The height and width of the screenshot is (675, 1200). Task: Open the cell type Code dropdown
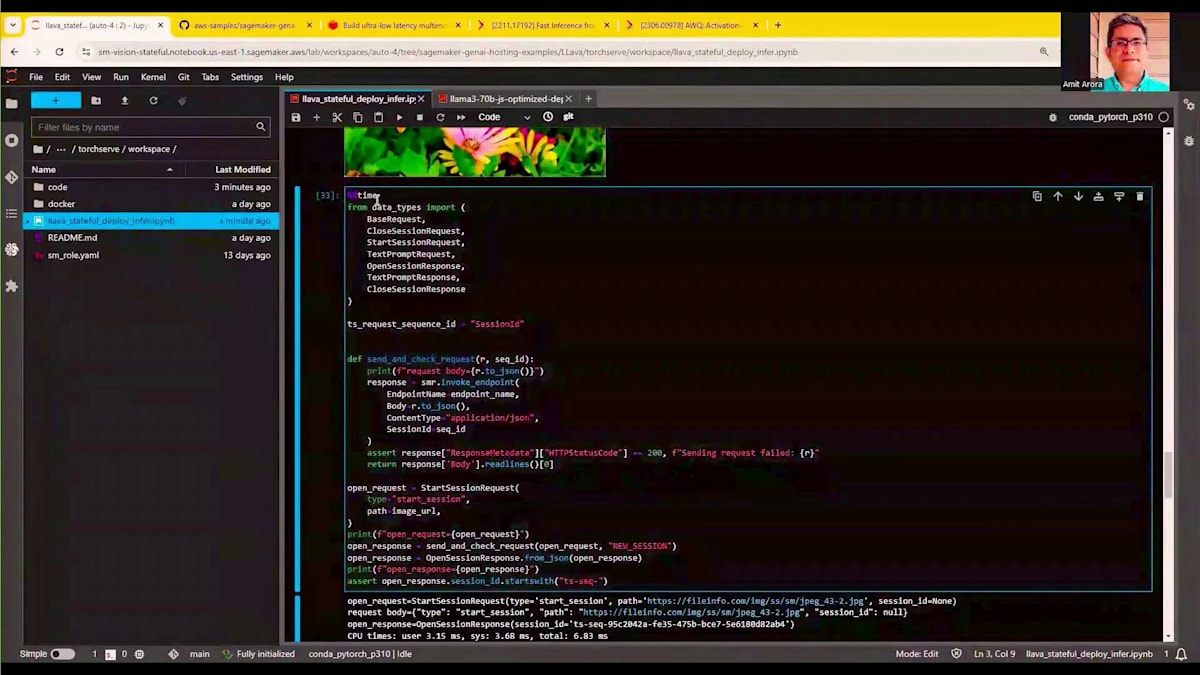[x=504, y=117]
